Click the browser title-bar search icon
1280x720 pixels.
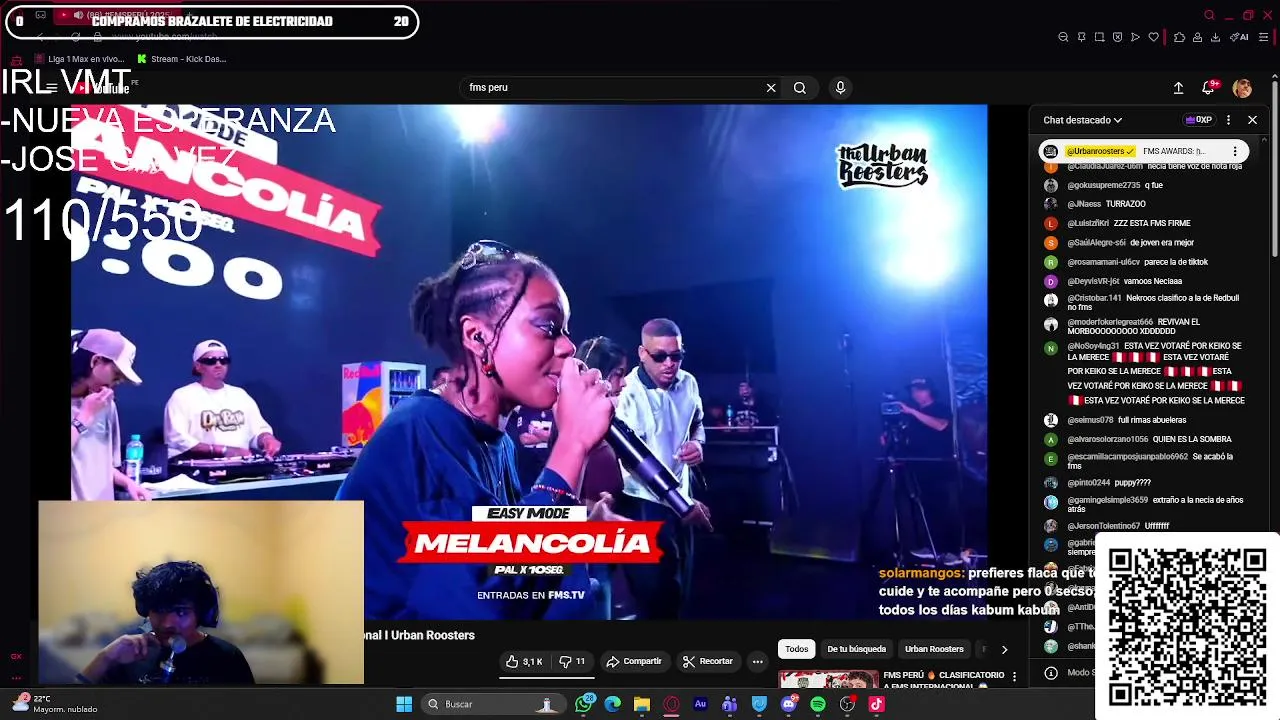1209,15
